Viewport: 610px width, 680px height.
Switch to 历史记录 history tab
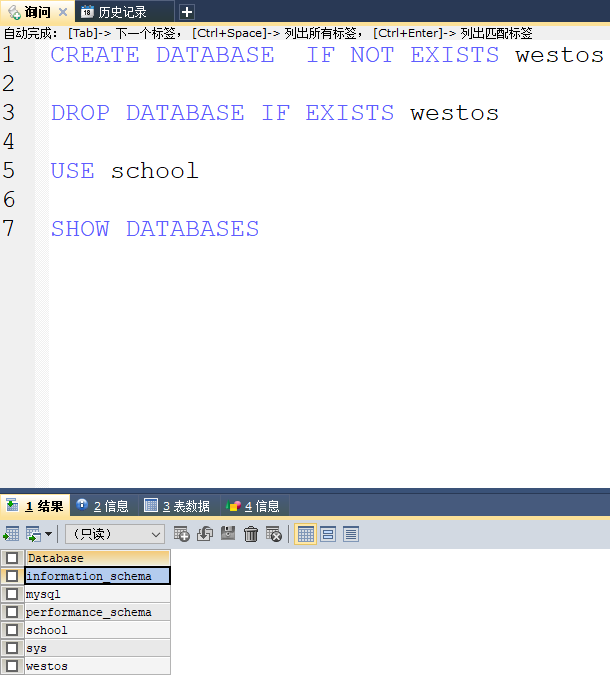[124, 12]
